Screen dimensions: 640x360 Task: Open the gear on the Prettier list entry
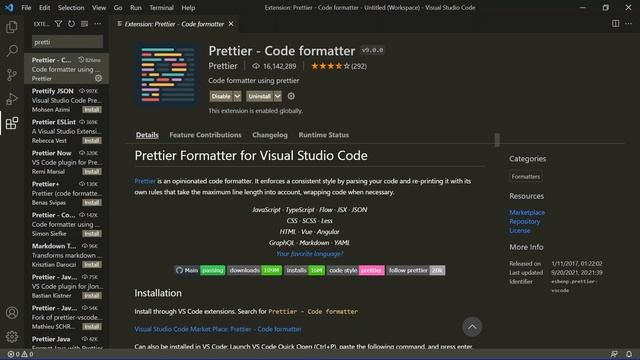click(x=98, y=78)
